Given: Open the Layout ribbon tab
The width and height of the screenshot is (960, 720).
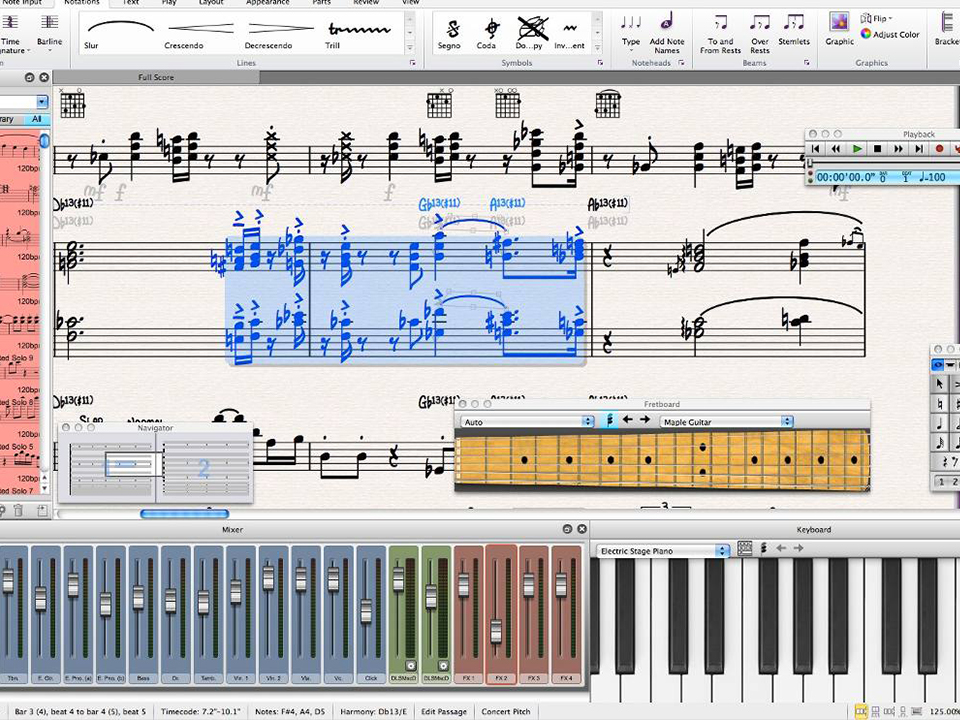Looking at the screenshot, I should (211, 2).
